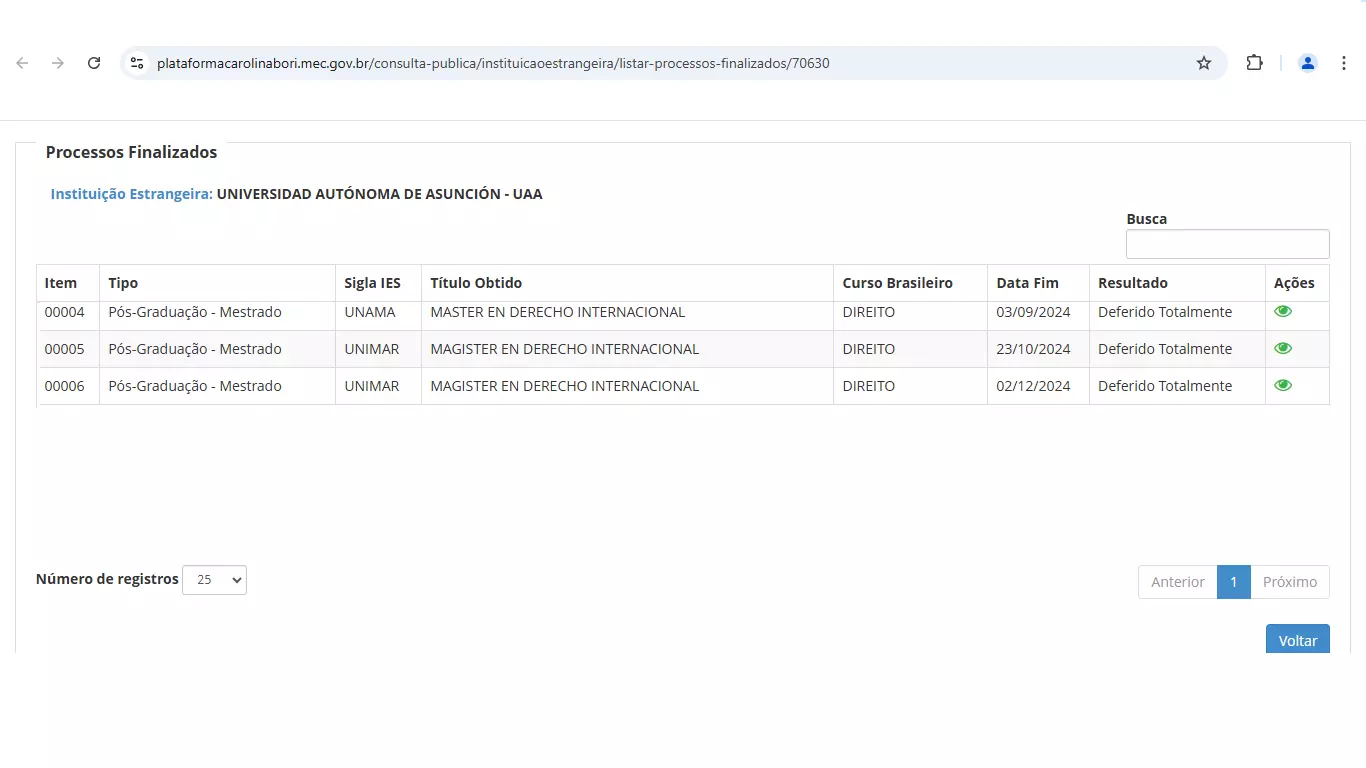Select cell UNAMA

370,312
